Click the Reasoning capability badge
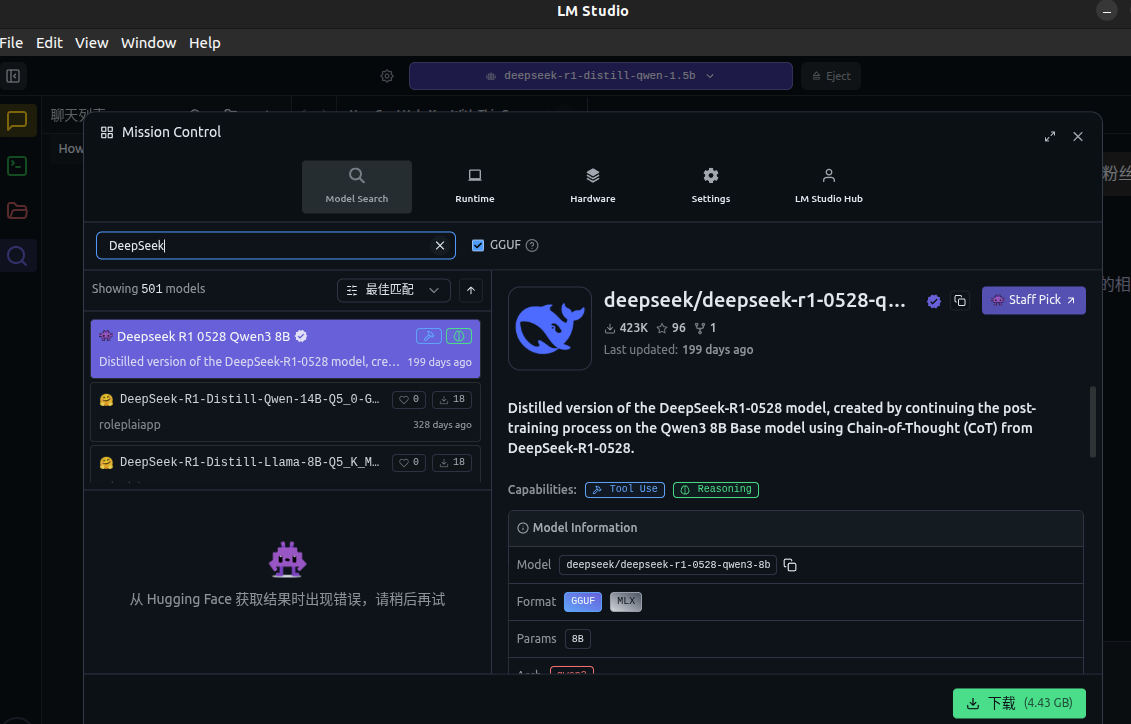 pyautogui.click(x=716, y=490)
